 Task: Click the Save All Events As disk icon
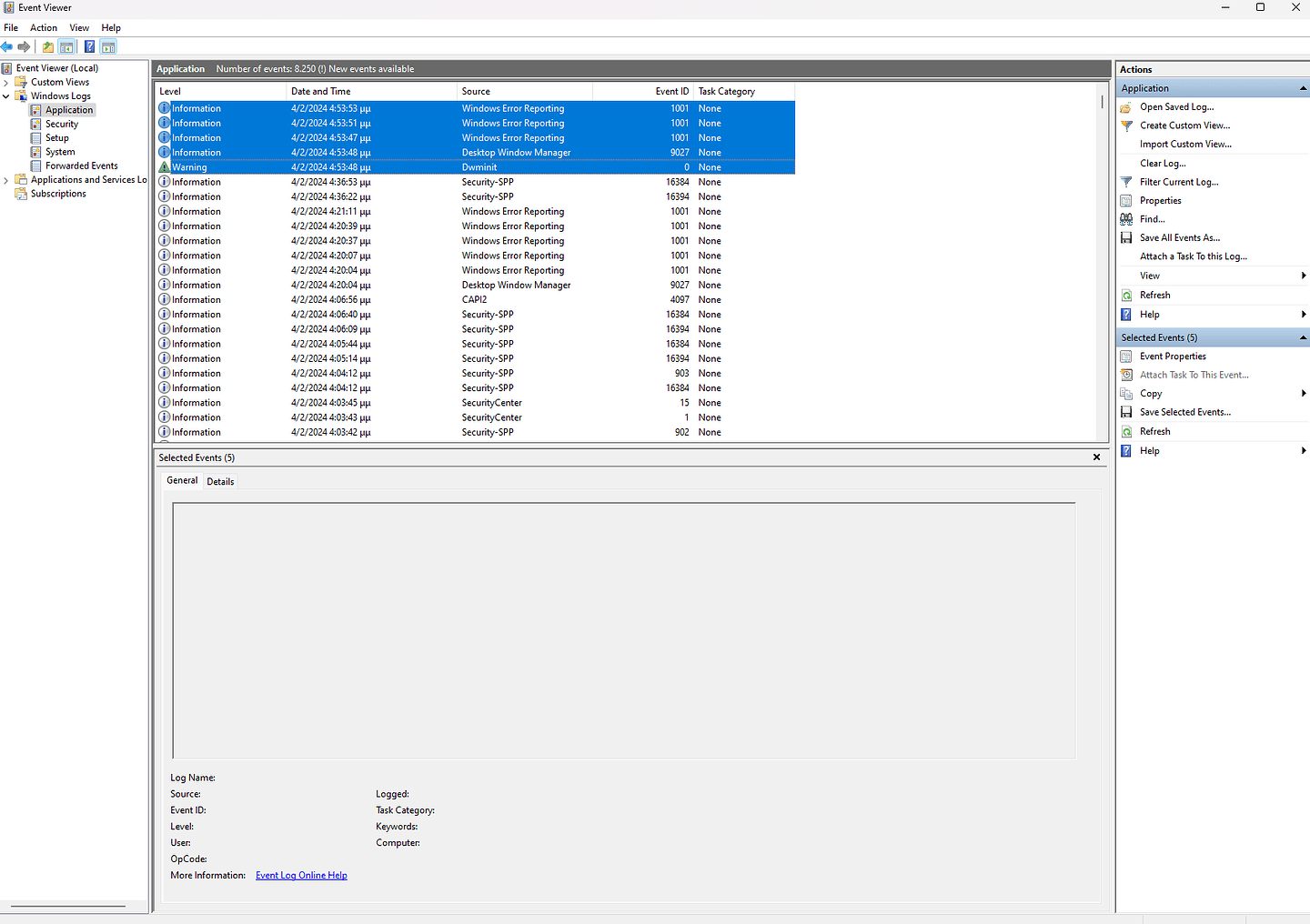[x=1126, y=237]
